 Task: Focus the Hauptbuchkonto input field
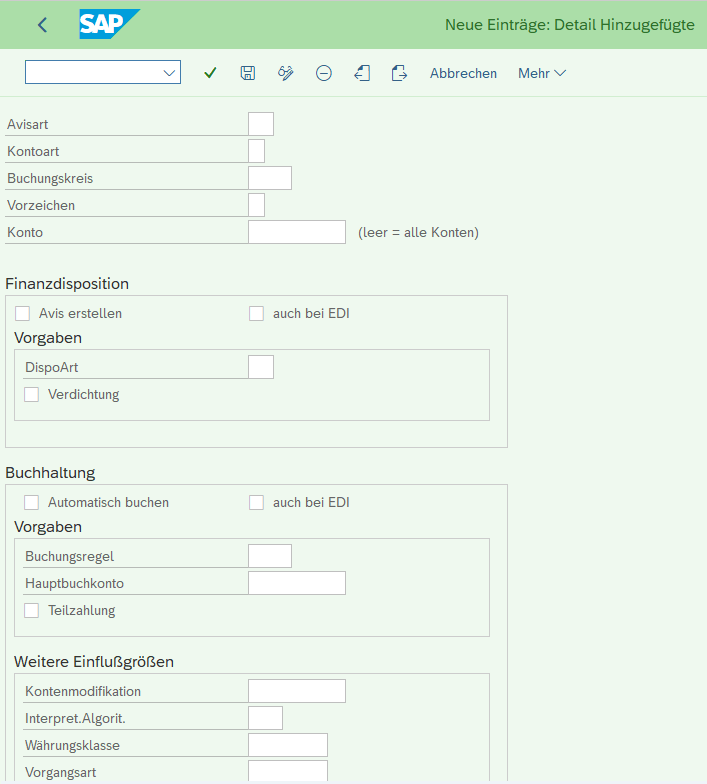[296, 583]
